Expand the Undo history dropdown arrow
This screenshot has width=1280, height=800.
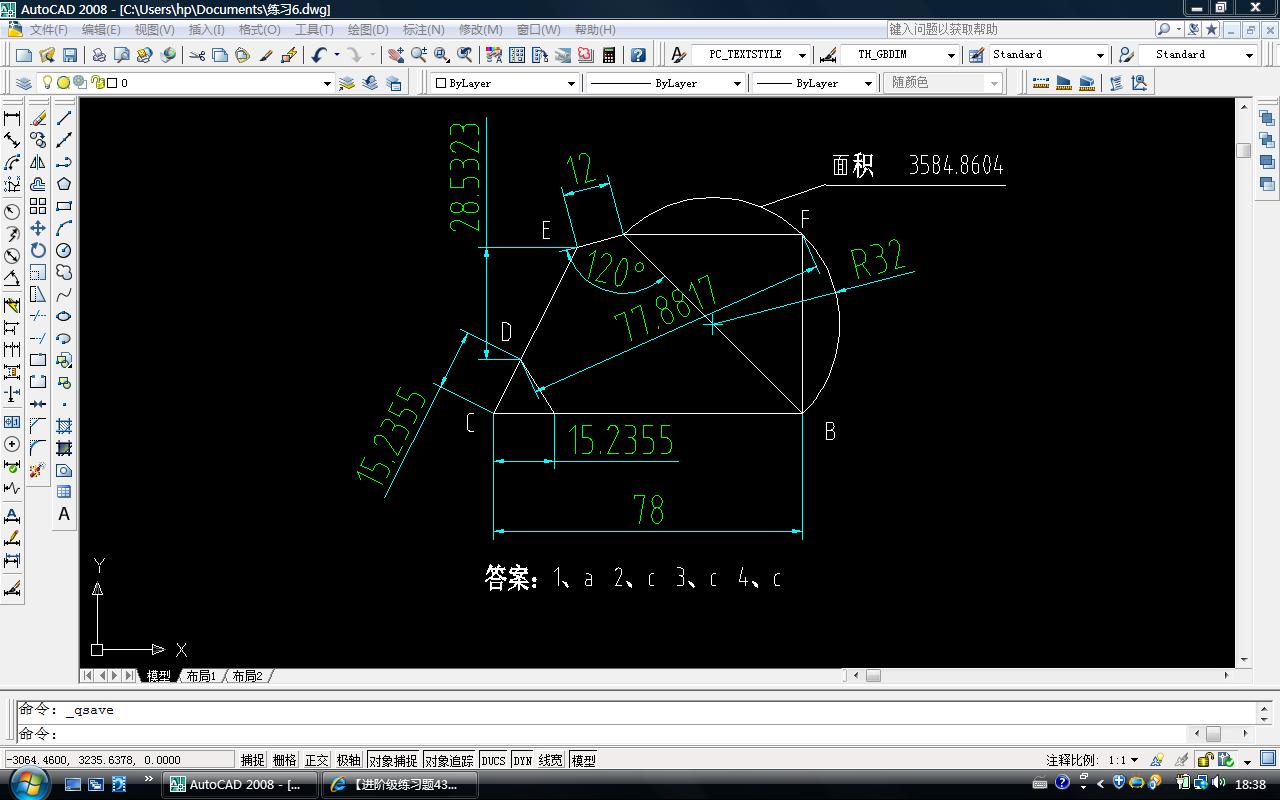[336, 55]
